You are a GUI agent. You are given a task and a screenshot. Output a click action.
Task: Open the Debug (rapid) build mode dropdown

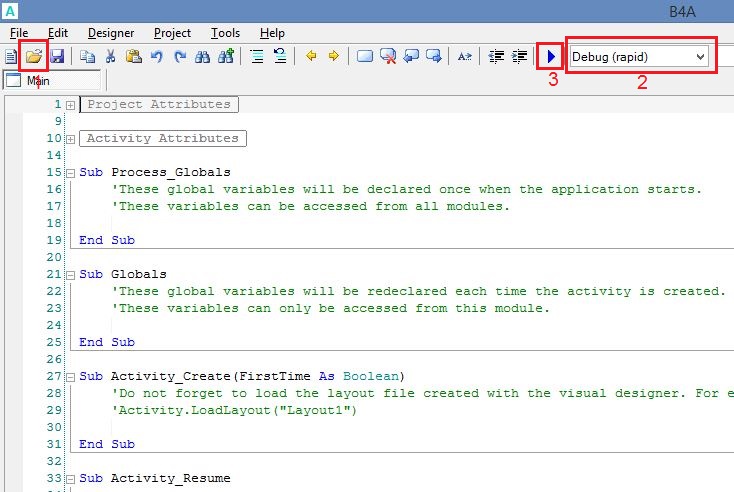click(x=640, y=57)
